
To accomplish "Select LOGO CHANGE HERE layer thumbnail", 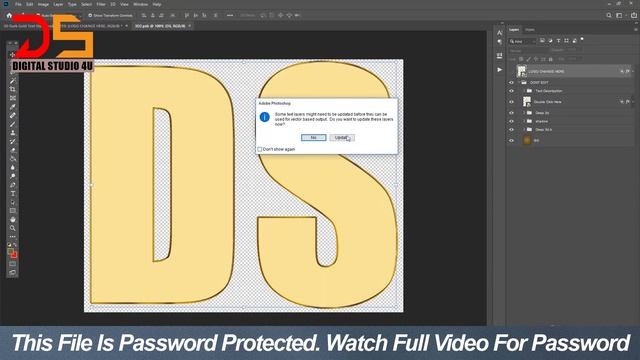I will [x=522, y=71].
